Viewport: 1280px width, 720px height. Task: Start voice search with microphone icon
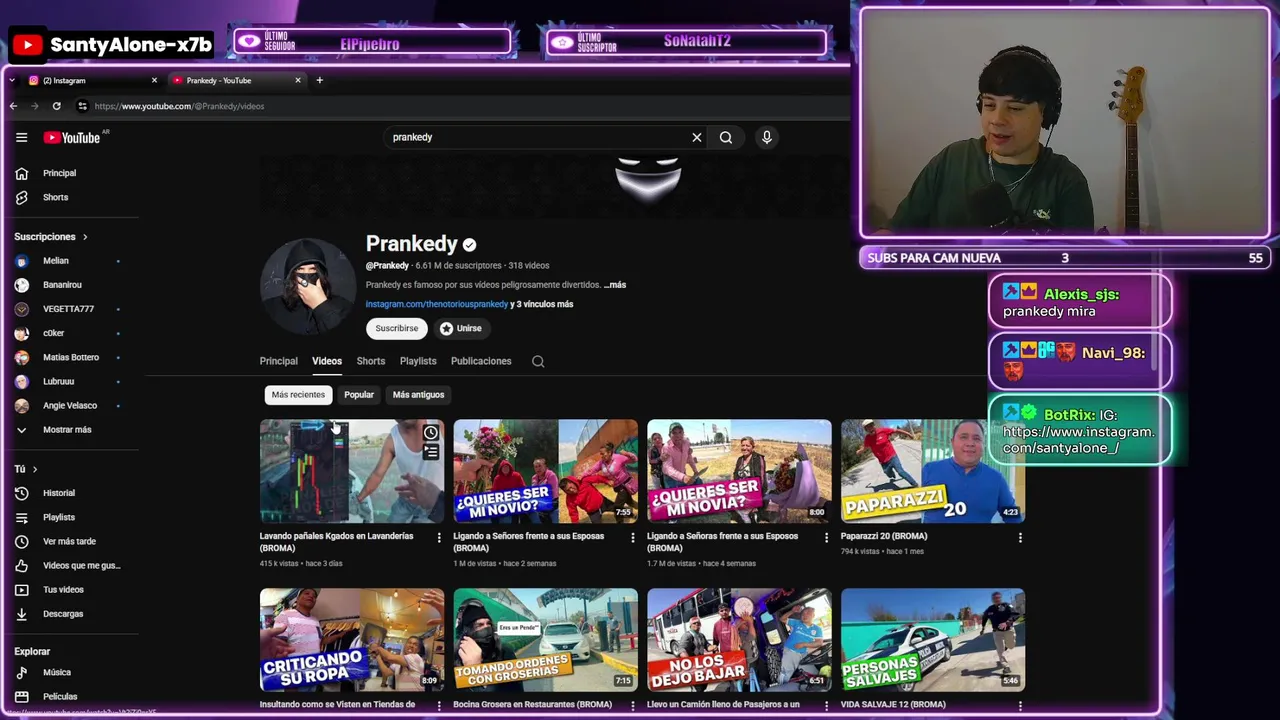767,137
